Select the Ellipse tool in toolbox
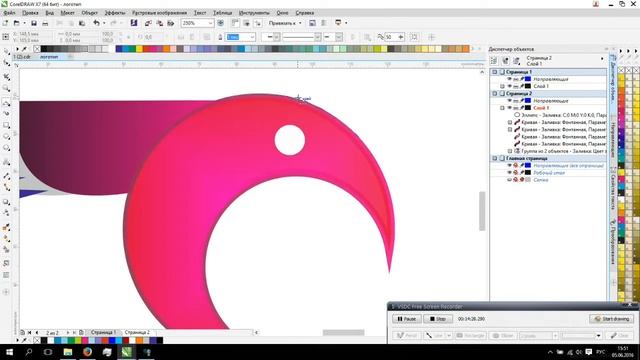The height and width of the screenshot is (360, 640). (x=6, y=136)
